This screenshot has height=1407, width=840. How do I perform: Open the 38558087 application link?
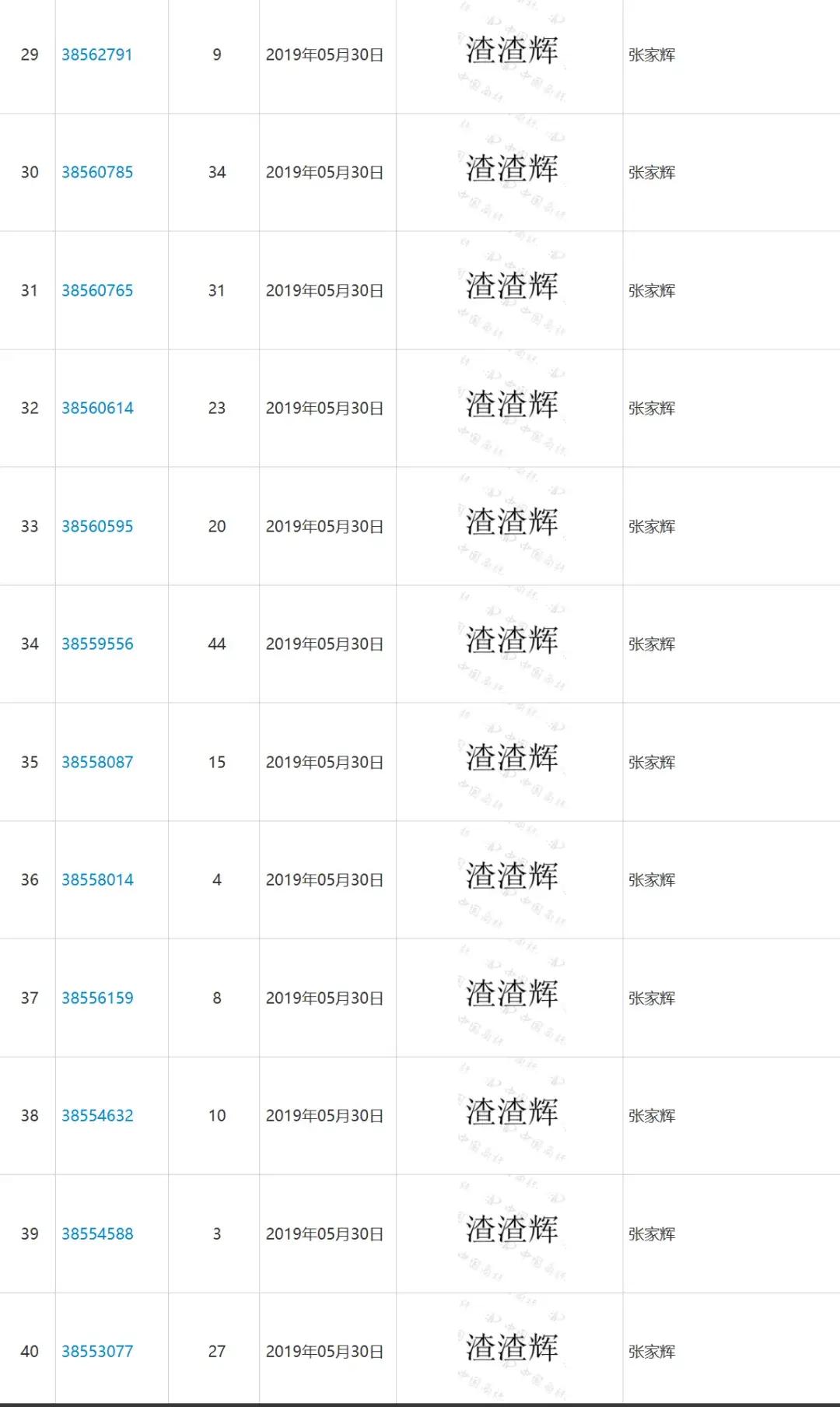coord(97,762)
